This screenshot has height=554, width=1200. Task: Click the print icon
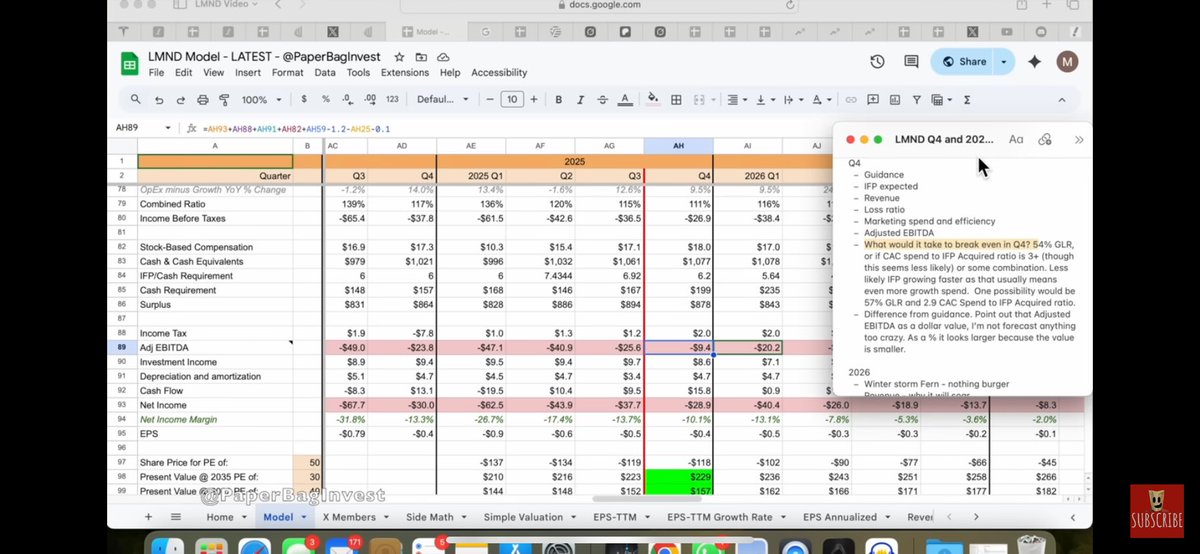(x=203, y=100)
